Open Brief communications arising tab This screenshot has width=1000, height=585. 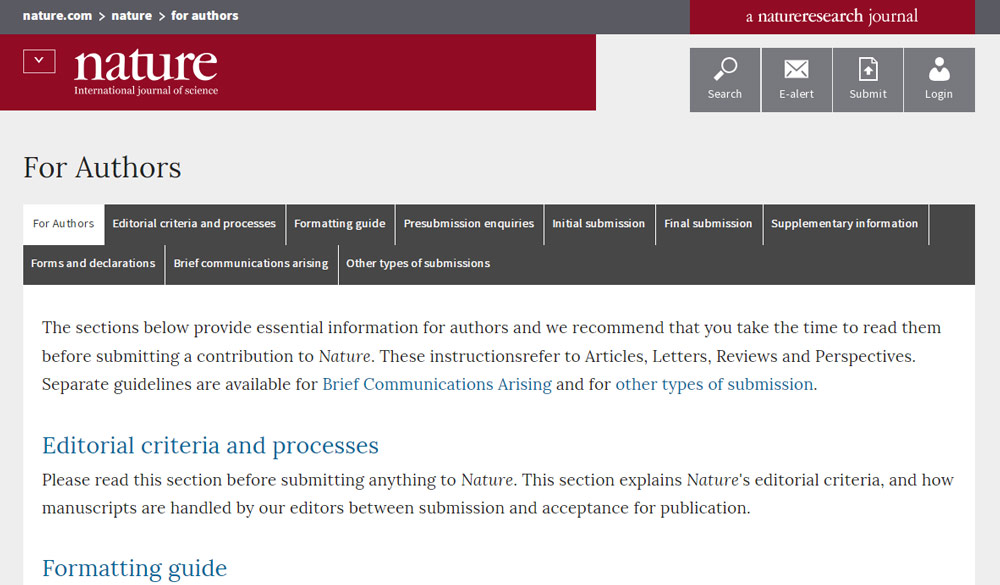(250, 264)
